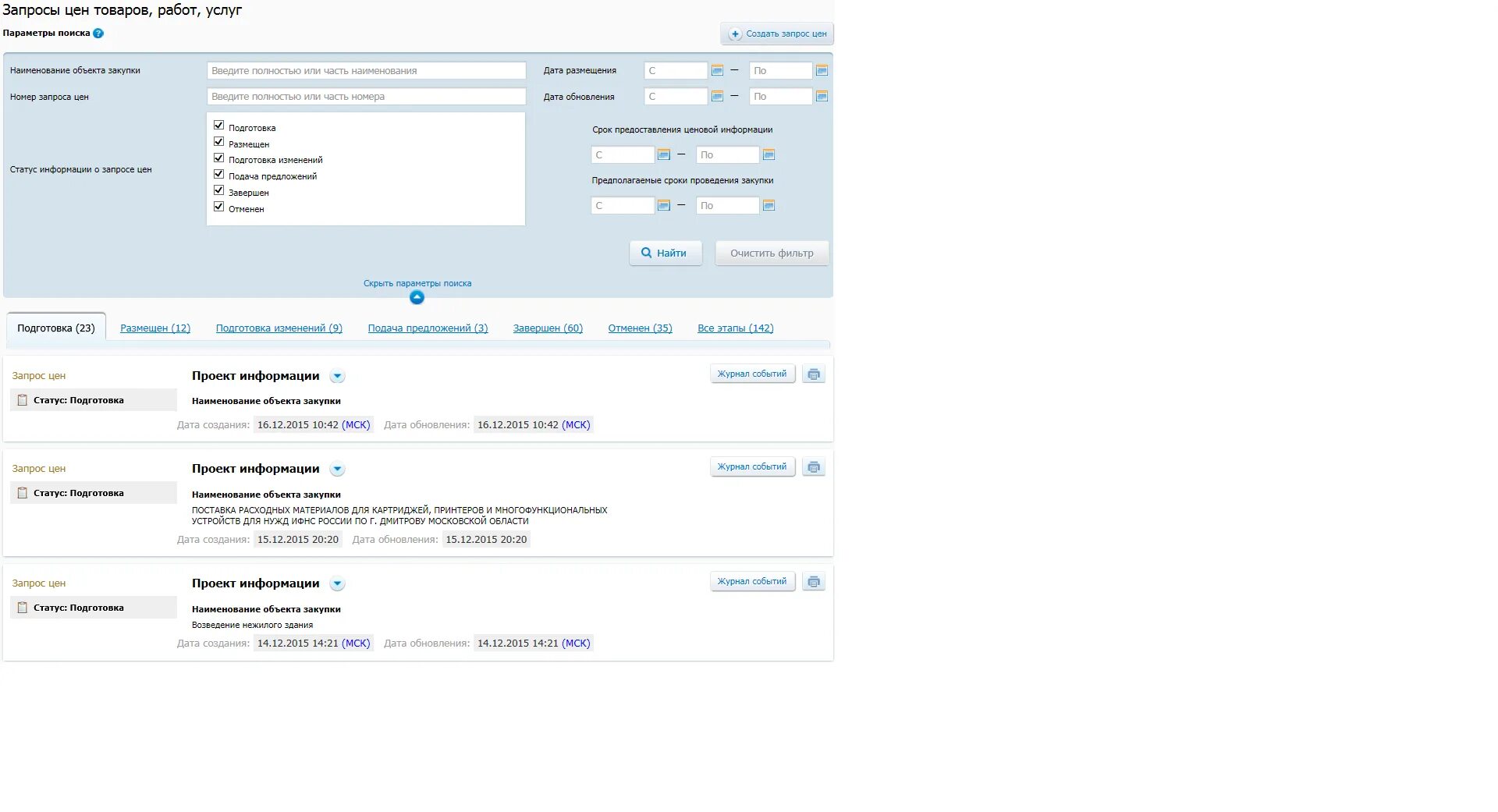Switch to Подготовка изменений (9) tab

(279, 328)
